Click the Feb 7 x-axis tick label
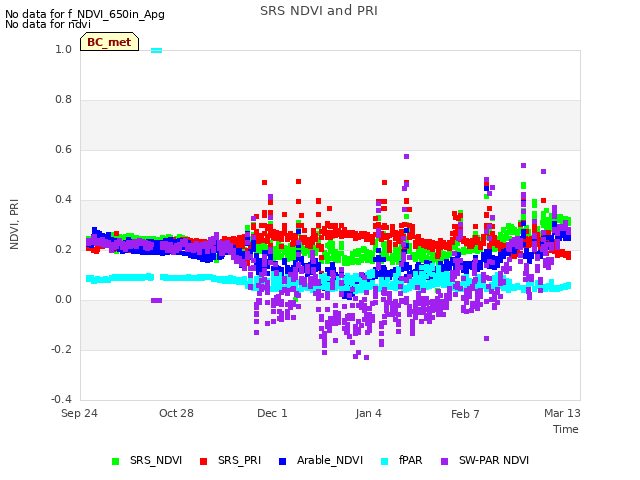This screenshot has width=640, height=480. tap(465, 414)
